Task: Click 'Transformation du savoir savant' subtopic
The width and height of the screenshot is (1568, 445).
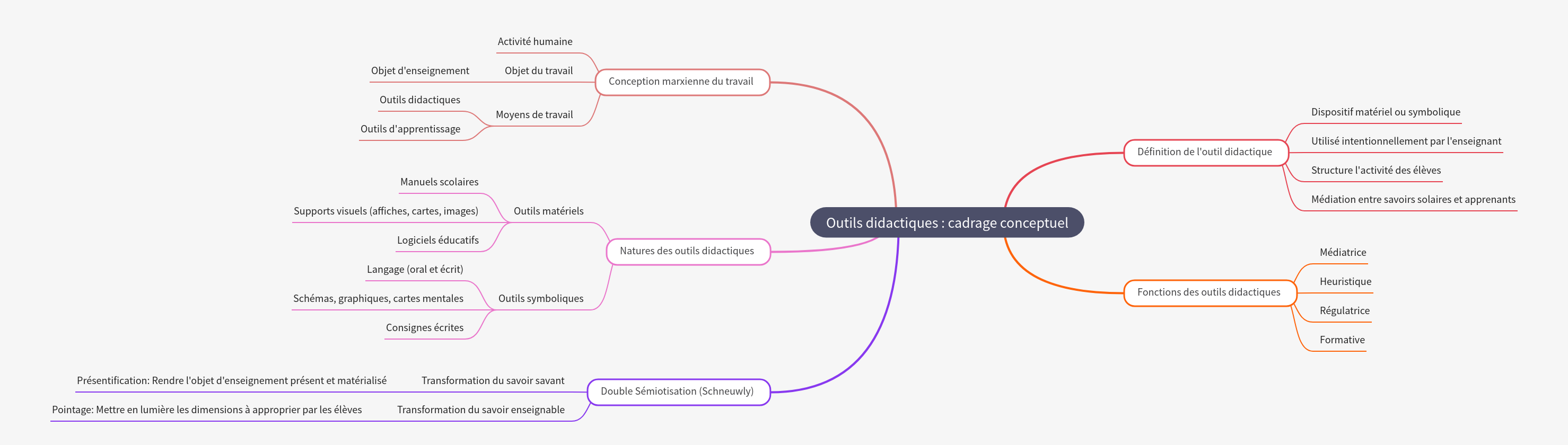Action: (493, 380)
